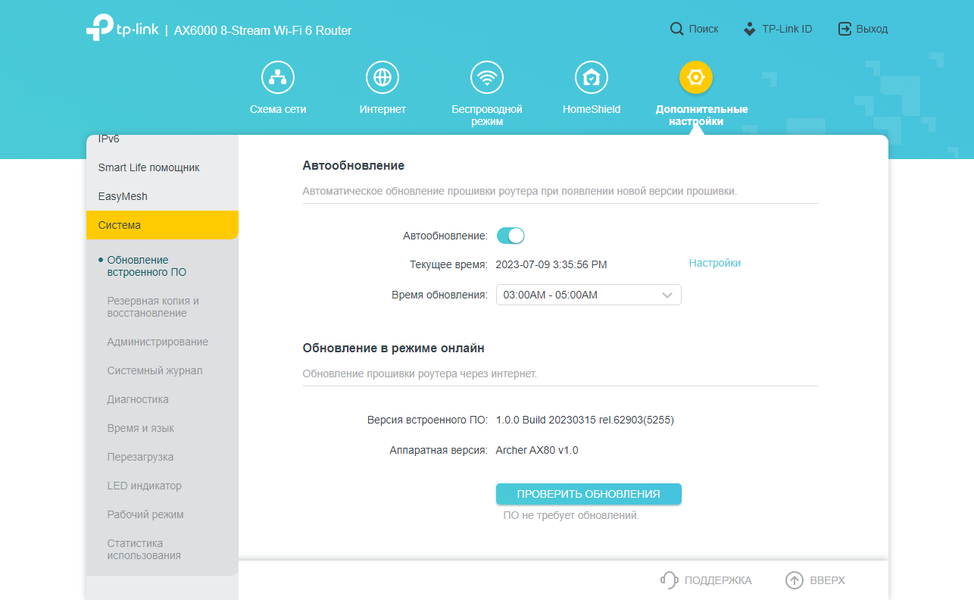Open Диагностика submenu item
This screenshot has height=600, width=974.
(x=137, y=399)
